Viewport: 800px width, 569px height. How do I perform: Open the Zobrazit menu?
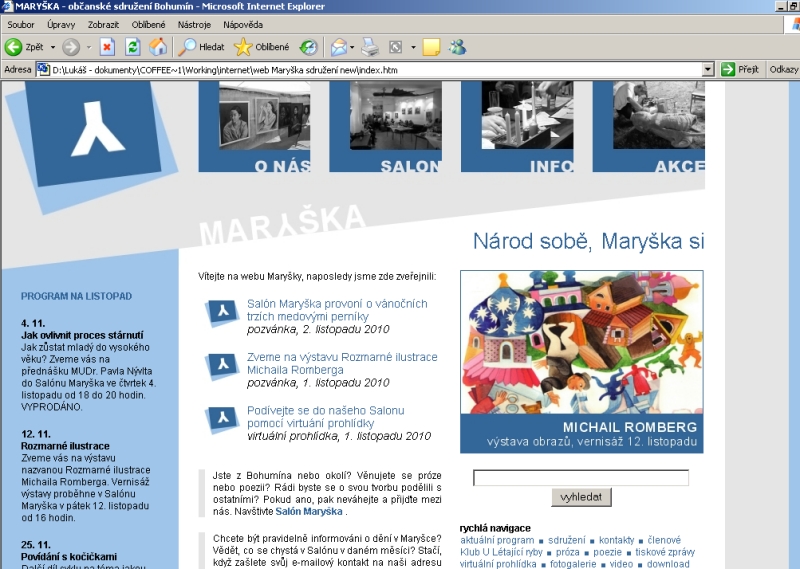[103, 24]
